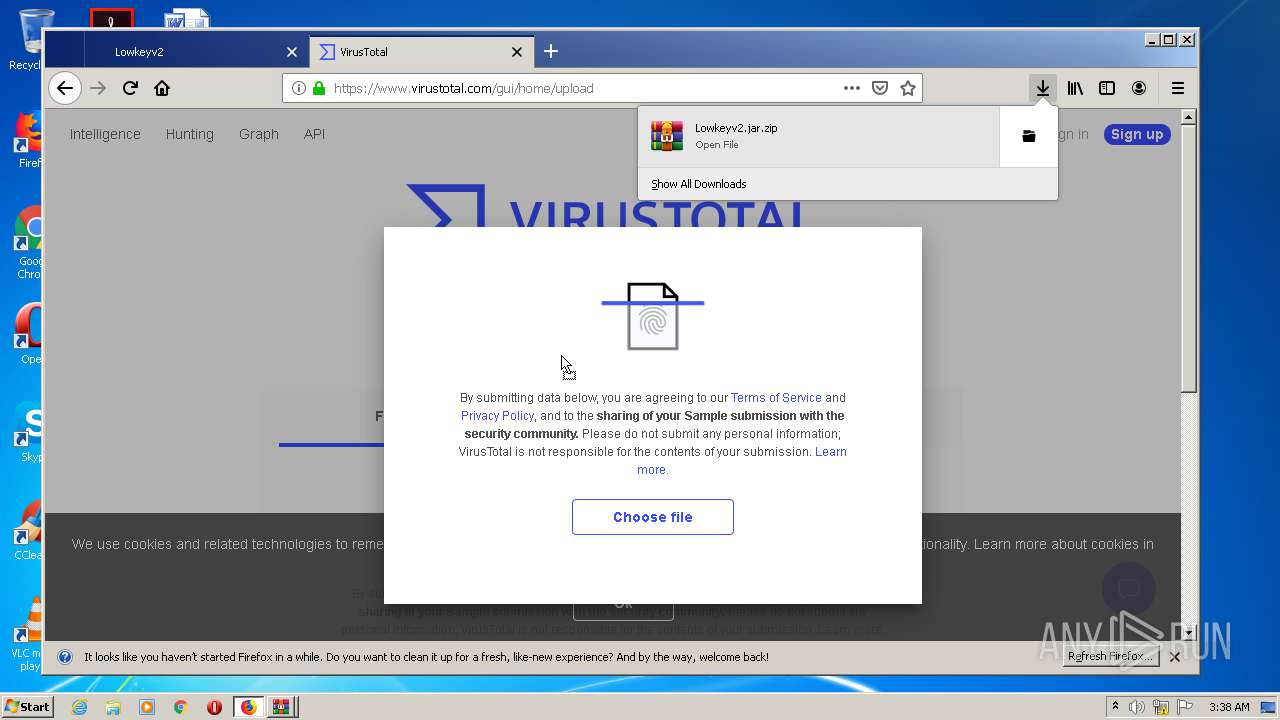Open the Lowkeyv2.jar.zip download entry

[x=818, y=136]
